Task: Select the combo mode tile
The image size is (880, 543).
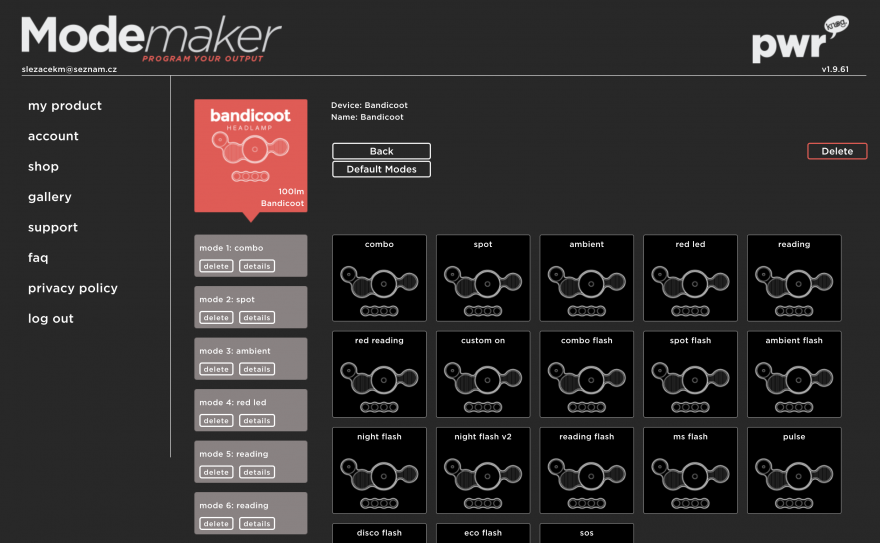Action: pos(379,278)
